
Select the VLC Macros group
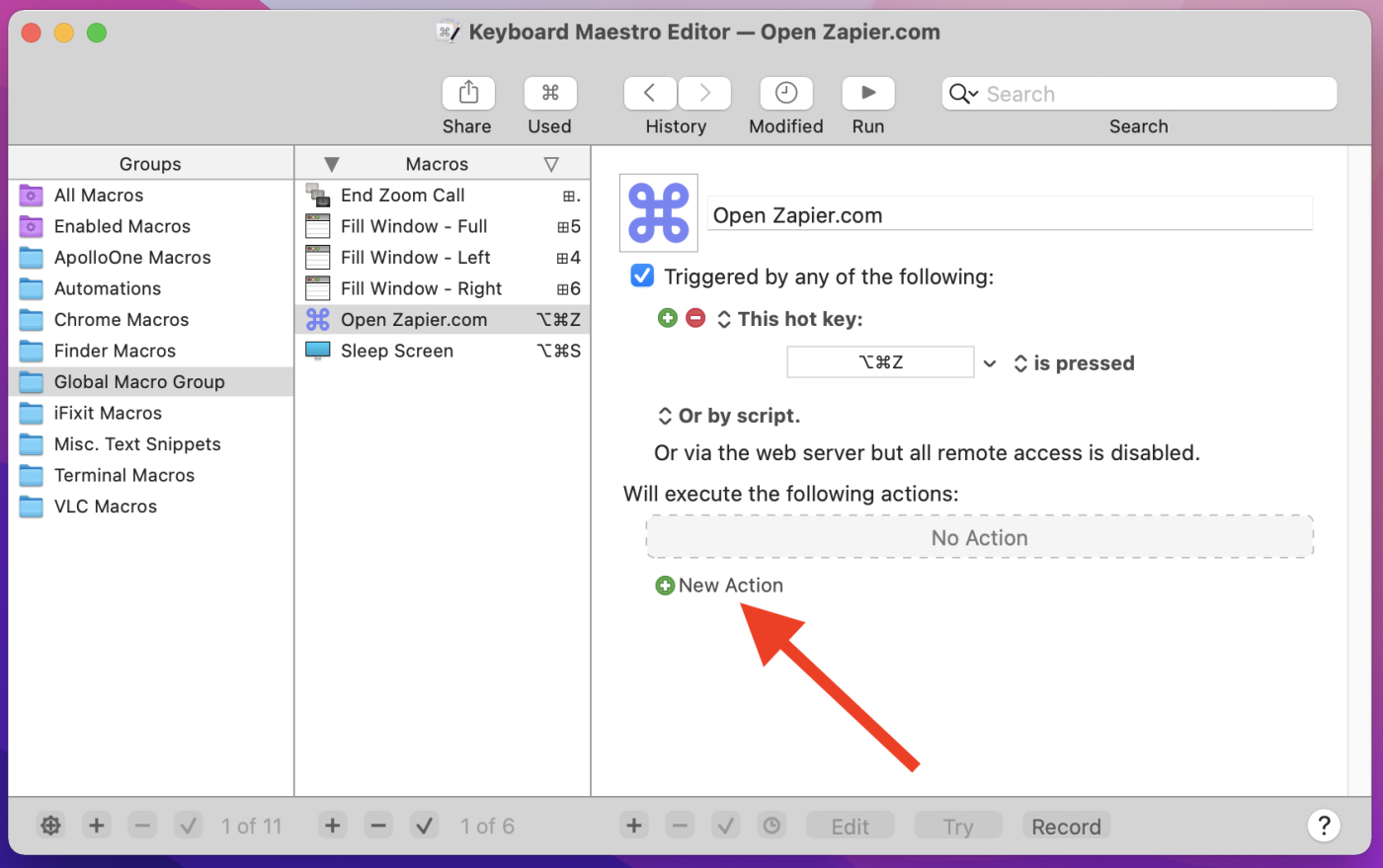pos(151,507)
